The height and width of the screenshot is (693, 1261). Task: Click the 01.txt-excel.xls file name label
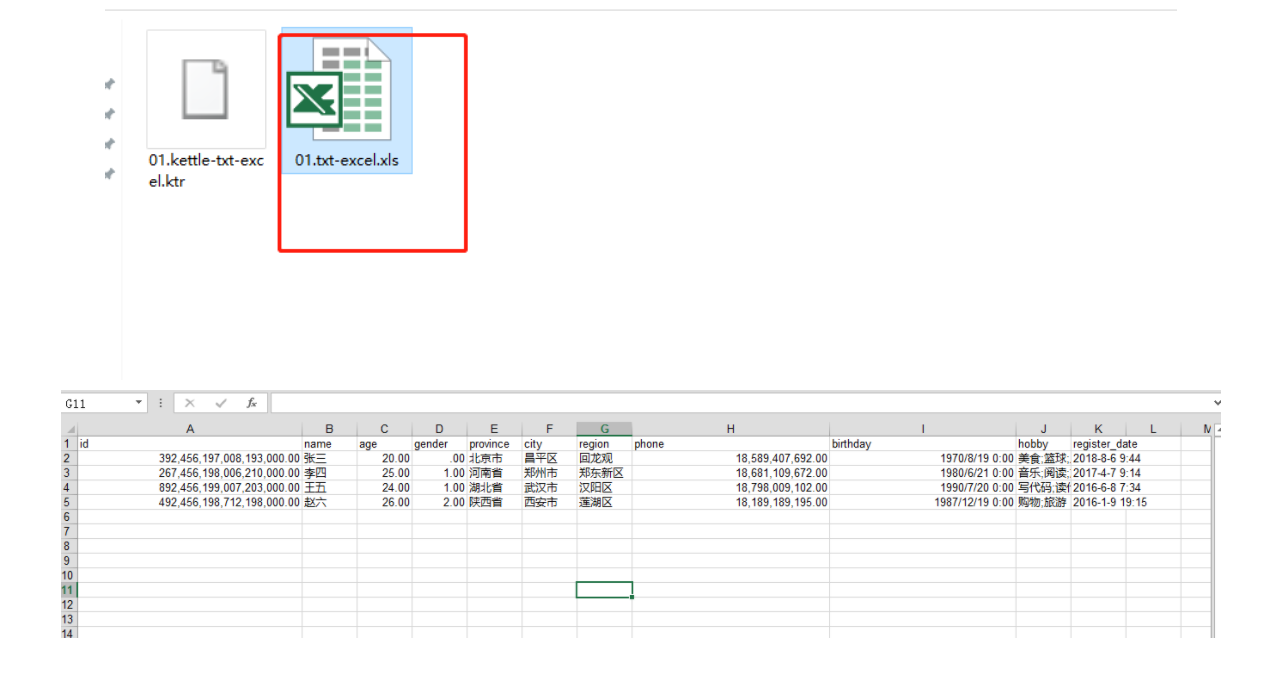pyautogui.click(x=346, y=160)
